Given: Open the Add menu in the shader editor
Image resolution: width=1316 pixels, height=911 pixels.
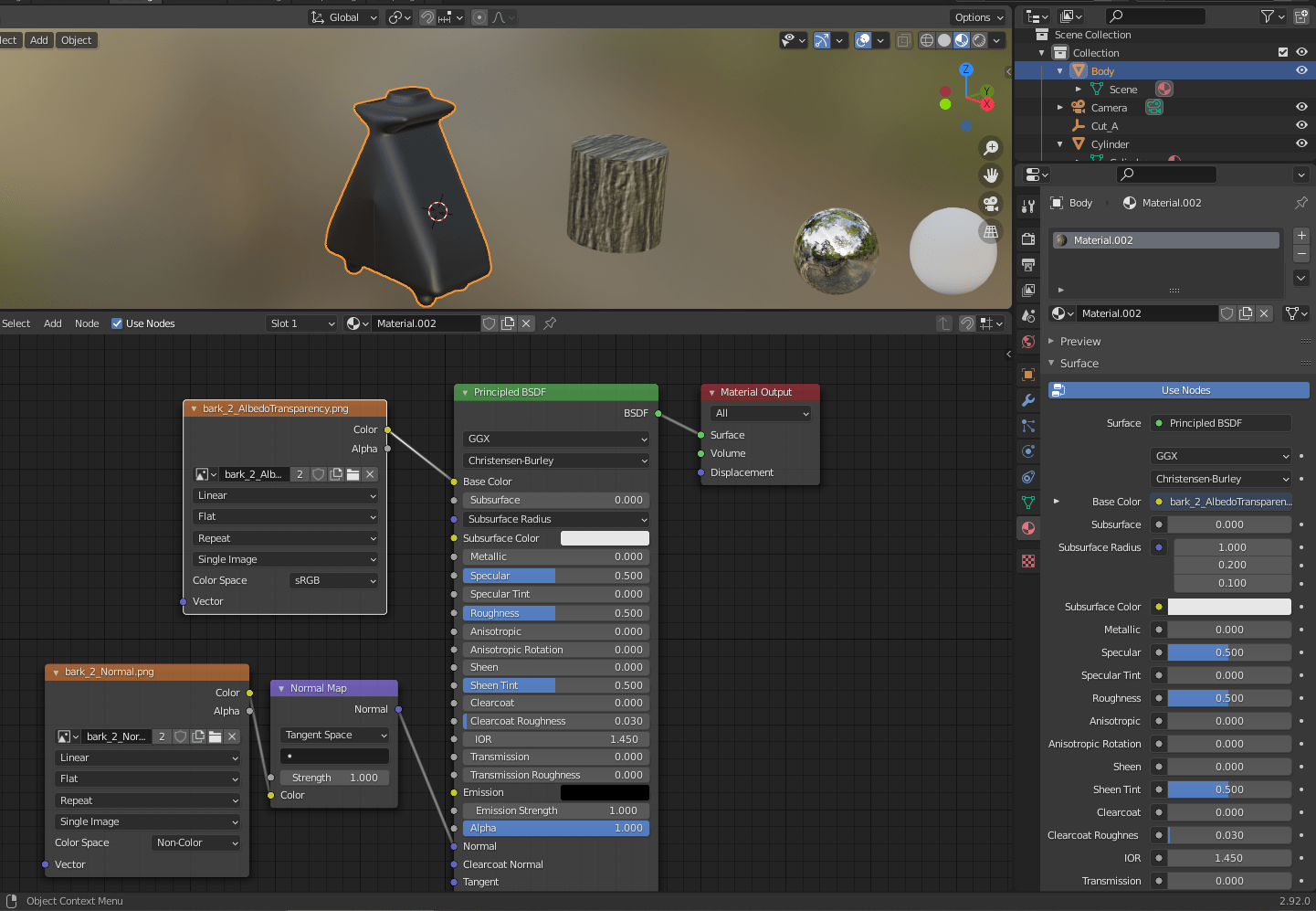Looking at the screenshot, I should [52, 323].
